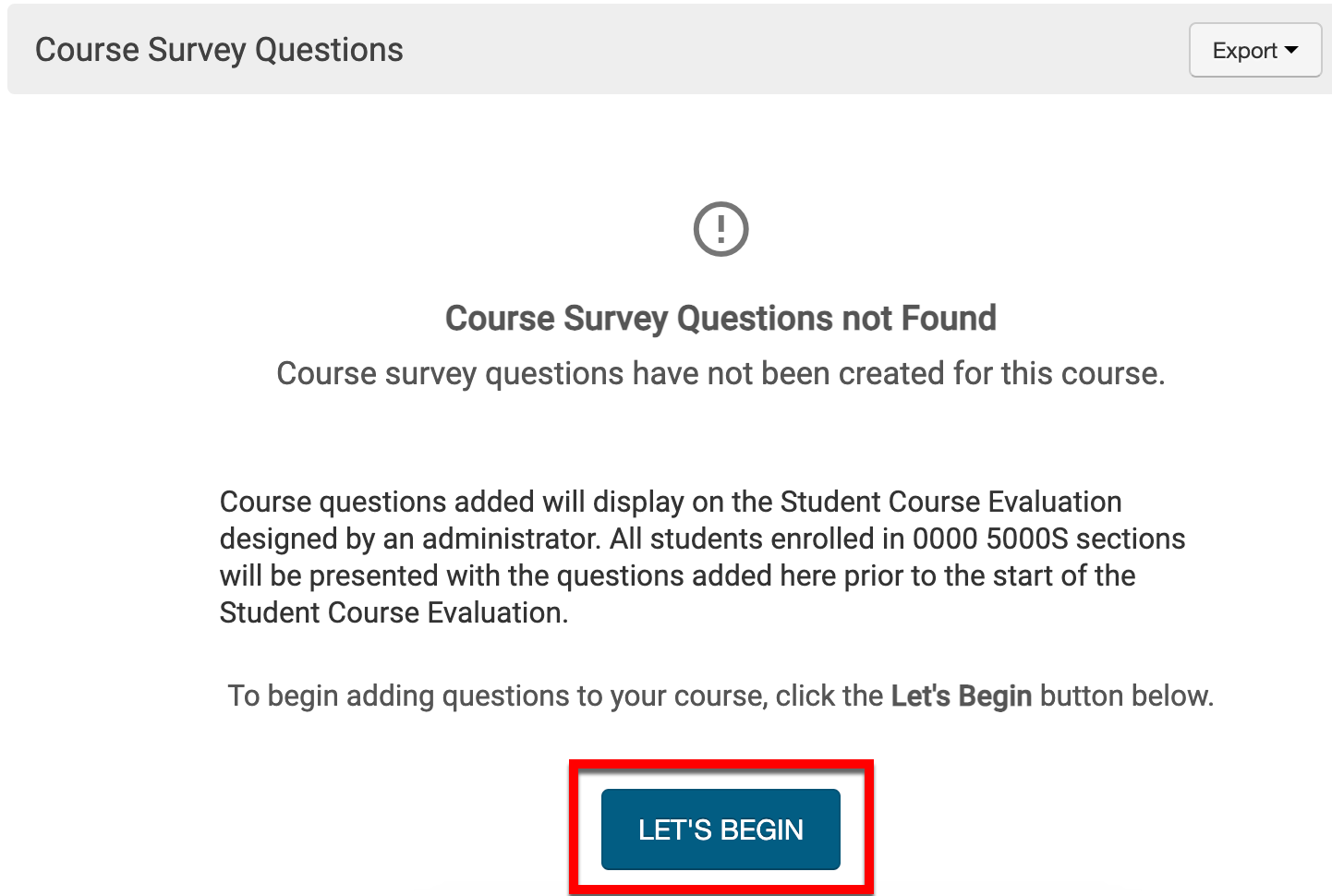Image resolution: width=1332 pixels, height=896 pixels.
Task: Click the 'have not been created' message line
Action: point(720,373)
